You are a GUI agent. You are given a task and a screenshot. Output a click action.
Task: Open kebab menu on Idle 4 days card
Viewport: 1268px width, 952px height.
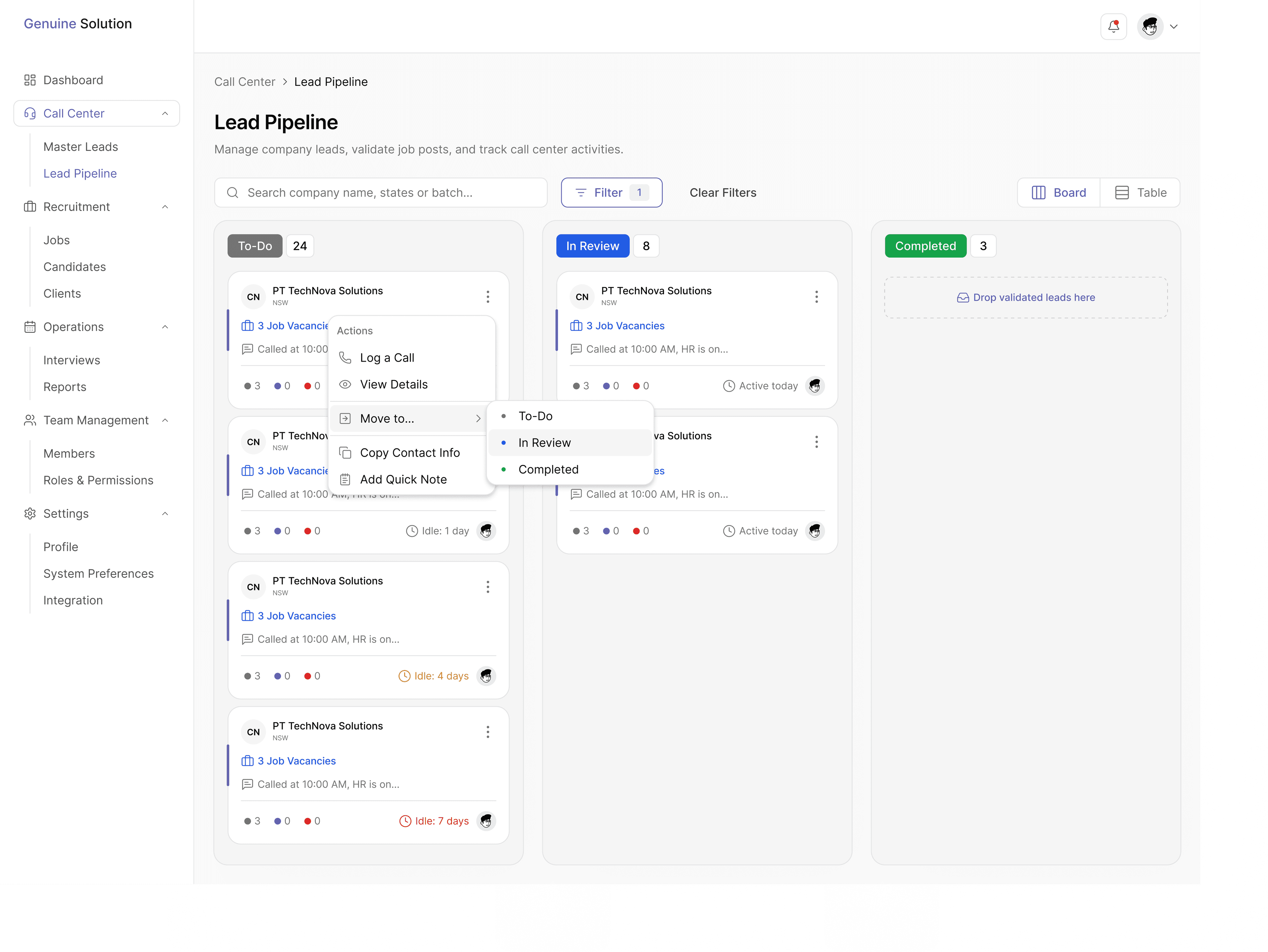click(488, 587)
